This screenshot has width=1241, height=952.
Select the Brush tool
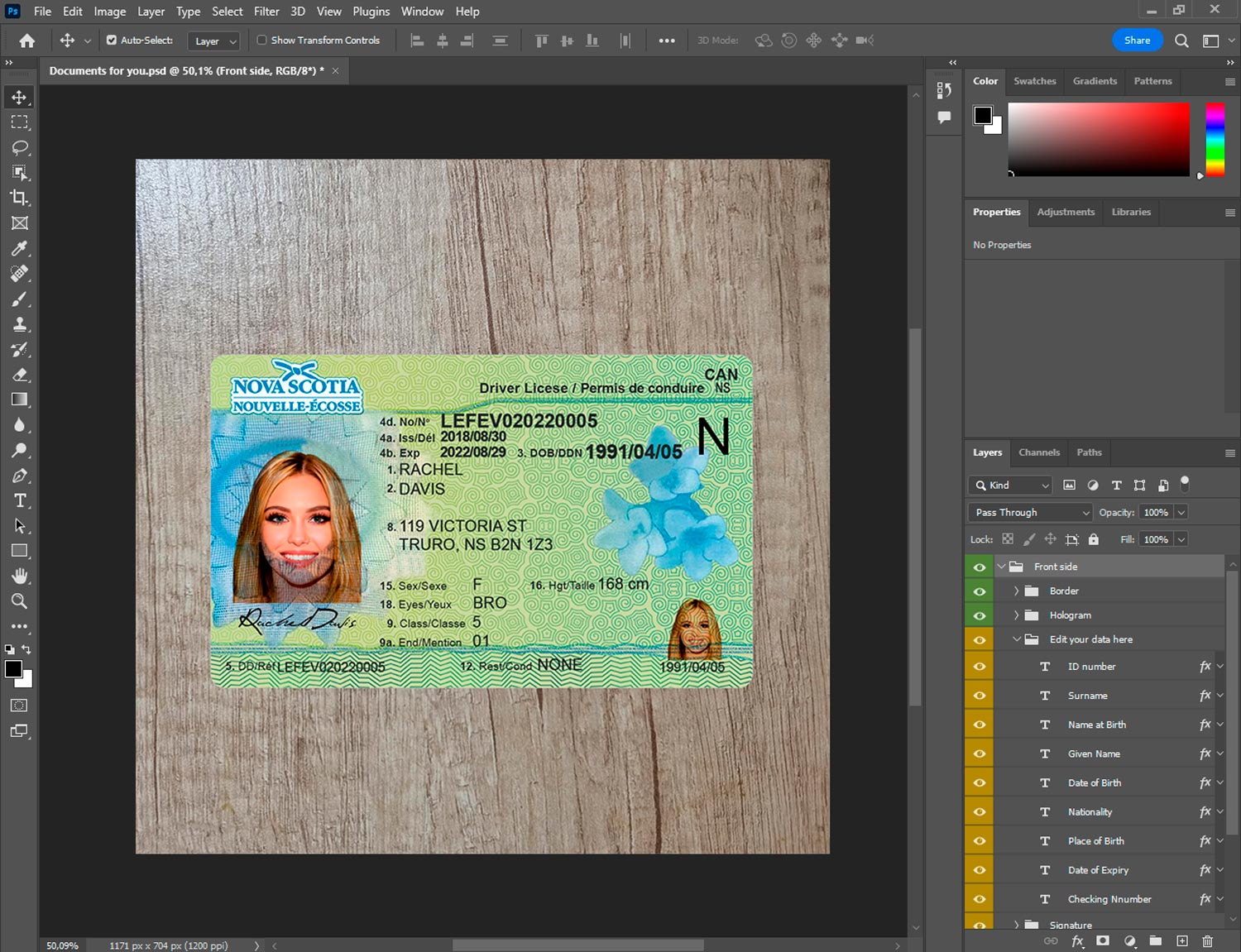click(x=20, y=299)
